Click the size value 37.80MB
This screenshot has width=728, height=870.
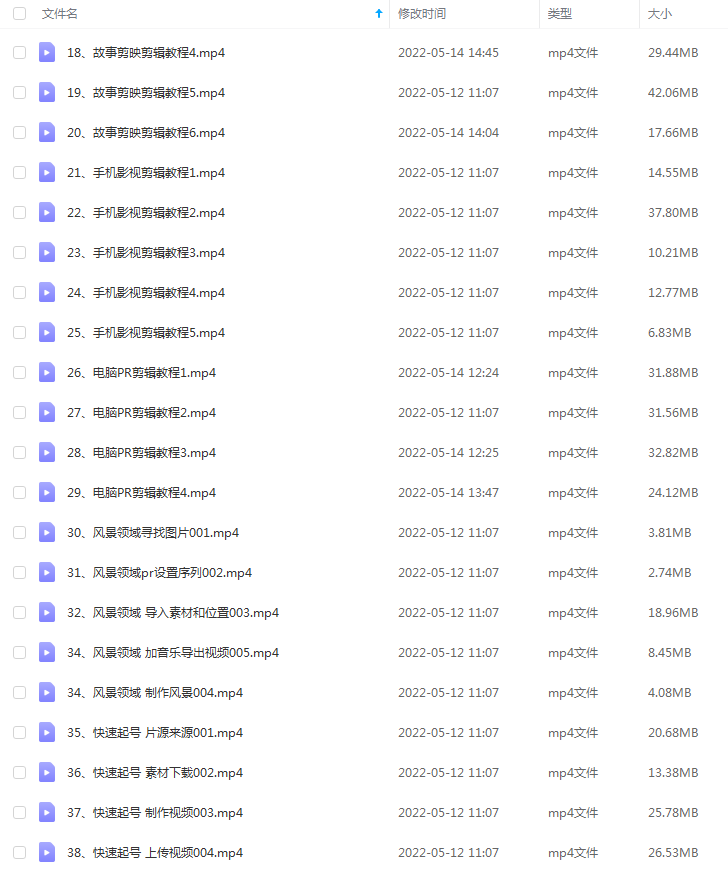(x=673, y=213)
